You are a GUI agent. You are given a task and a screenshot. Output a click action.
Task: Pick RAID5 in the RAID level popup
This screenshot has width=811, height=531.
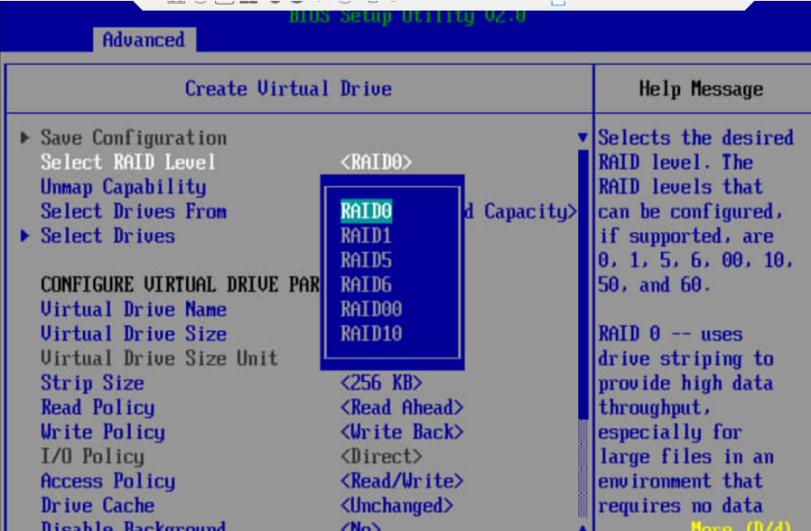366,260
